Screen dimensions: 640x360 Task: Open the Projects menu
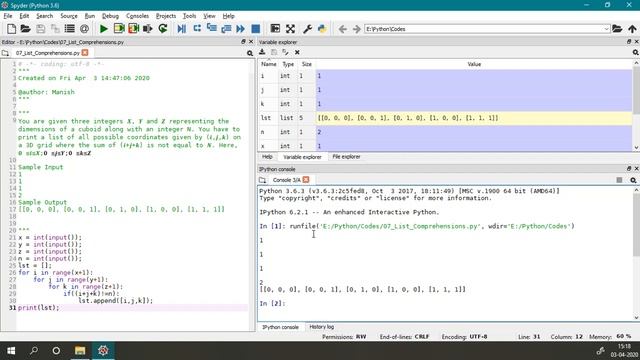coord(166,16)
